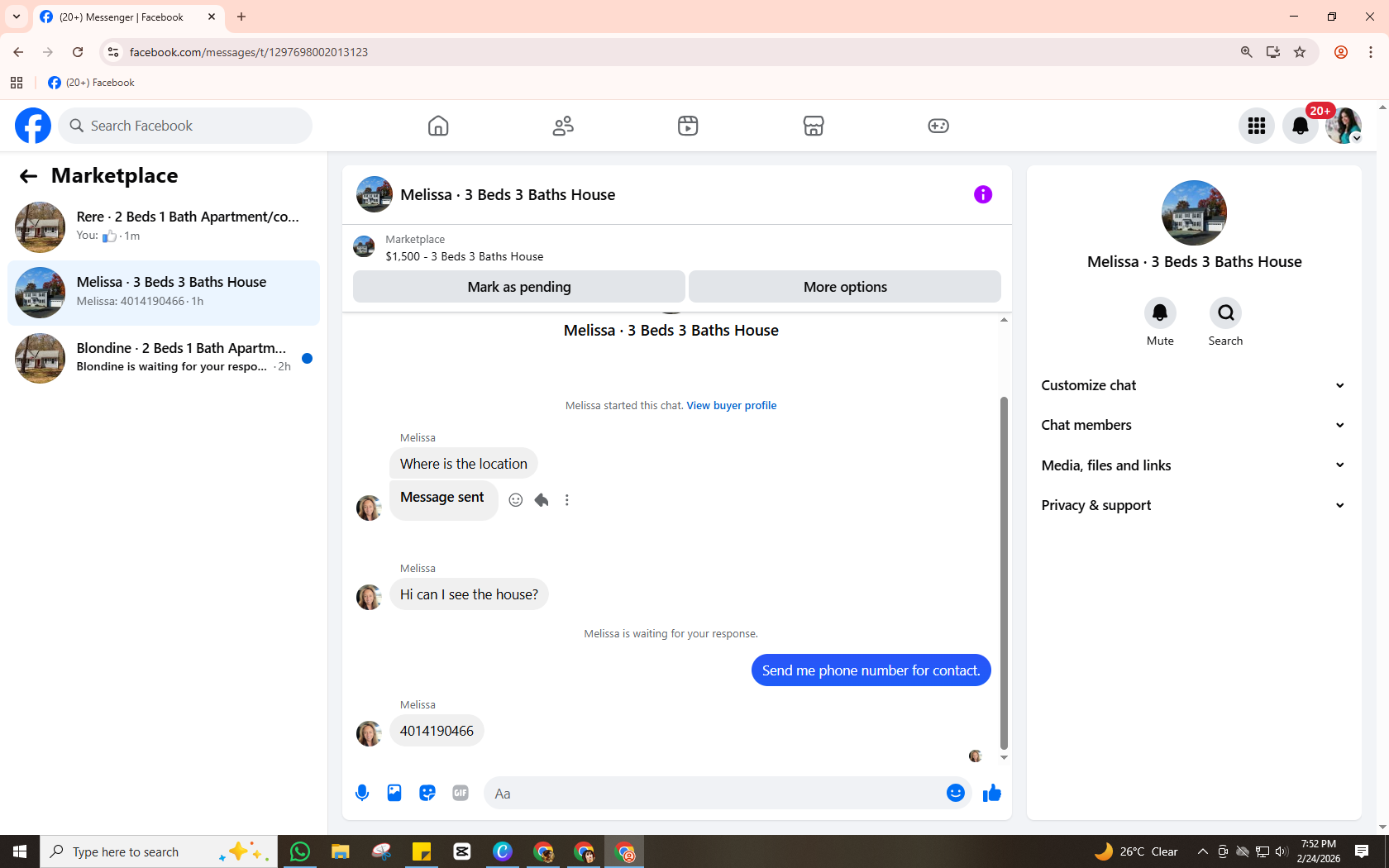This screenshot has width=1389, height=868.
Task: Open the large house picture in right panel
Action: pyautogui.click(x=1194, y=212)
